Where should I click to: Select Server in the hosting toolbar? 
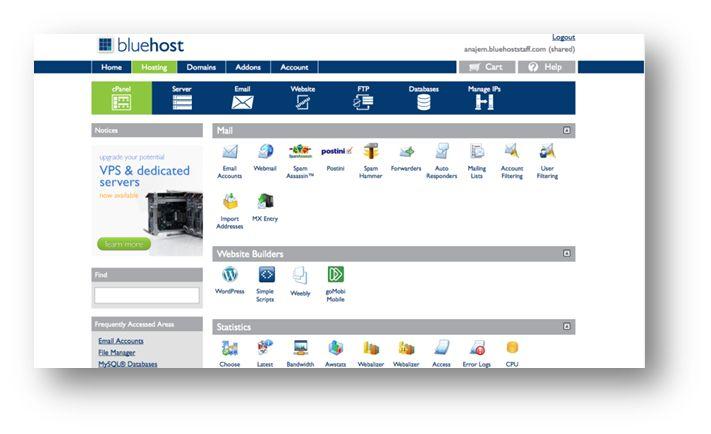pos(182,98)
